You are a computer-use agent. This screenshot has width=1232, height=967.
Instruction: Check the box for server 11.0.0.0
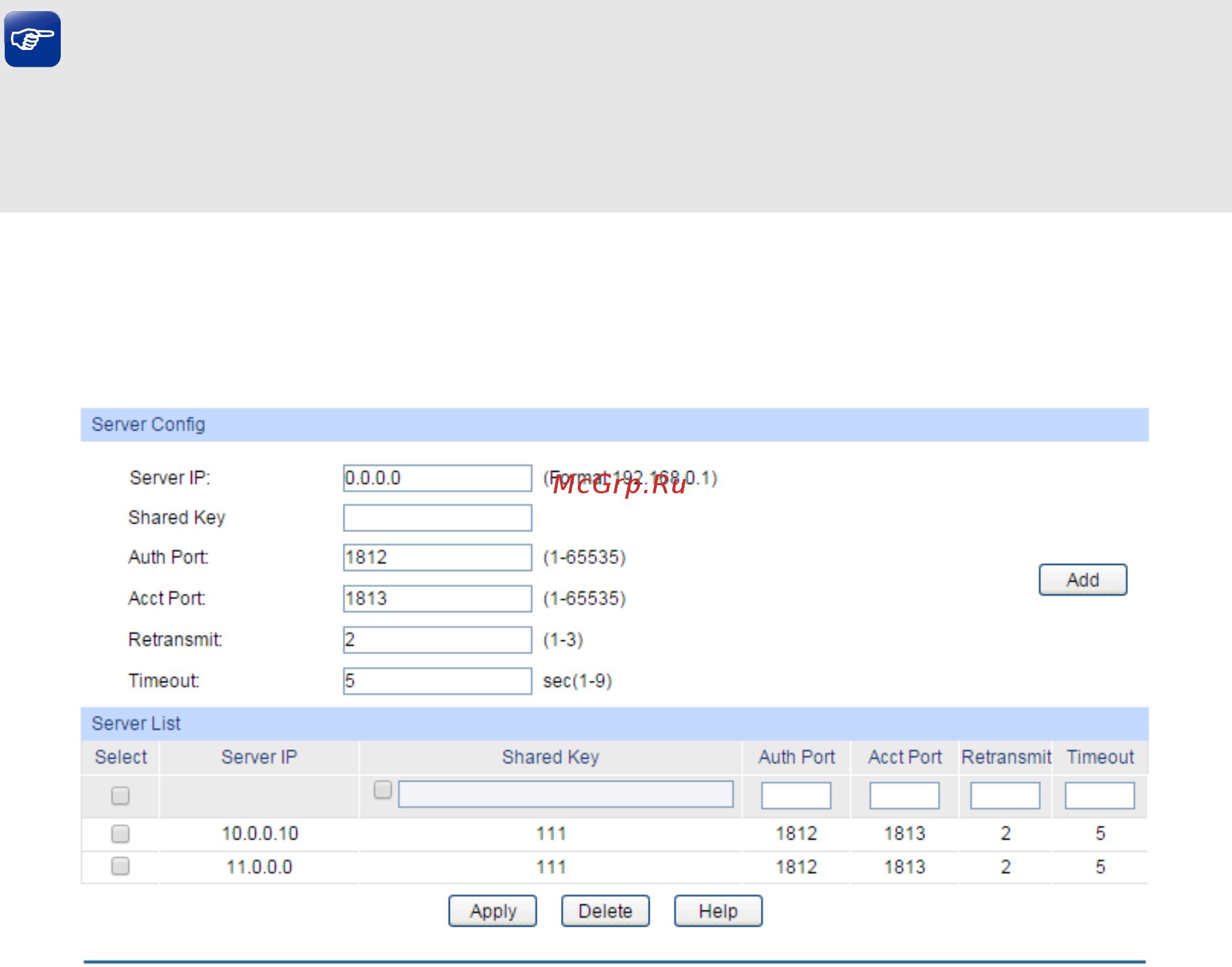[120, 866]
